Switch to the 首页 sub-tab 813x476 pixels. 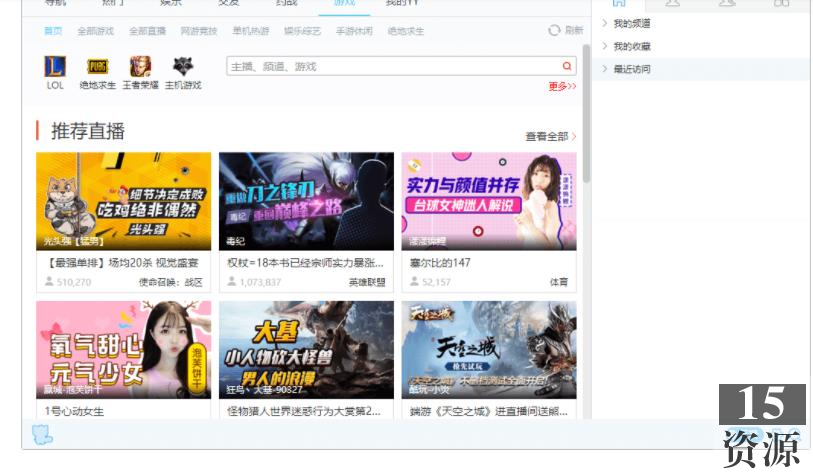(x=53, y=31)
